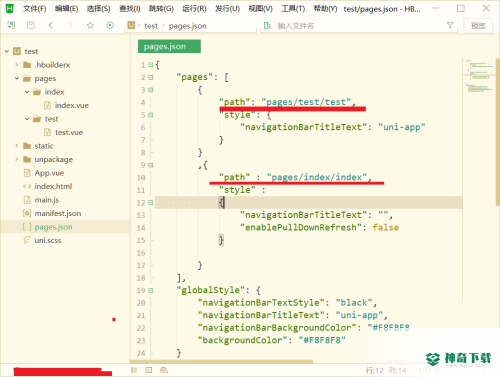This screenshot has height=377, width=500.
Task: Open the 编辑(E) menu
Action: point(66,9)
